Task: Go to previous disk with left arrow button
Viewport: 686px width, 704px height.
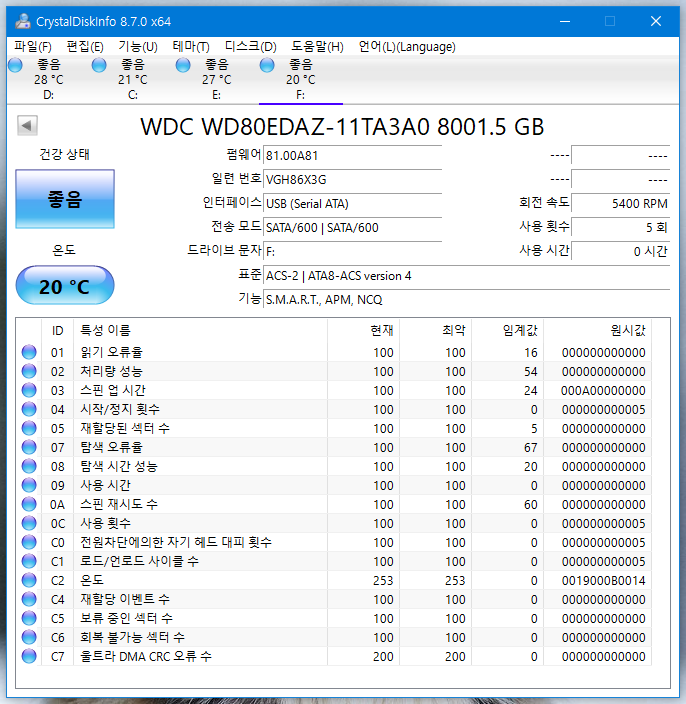Action: tap(27, 125)
